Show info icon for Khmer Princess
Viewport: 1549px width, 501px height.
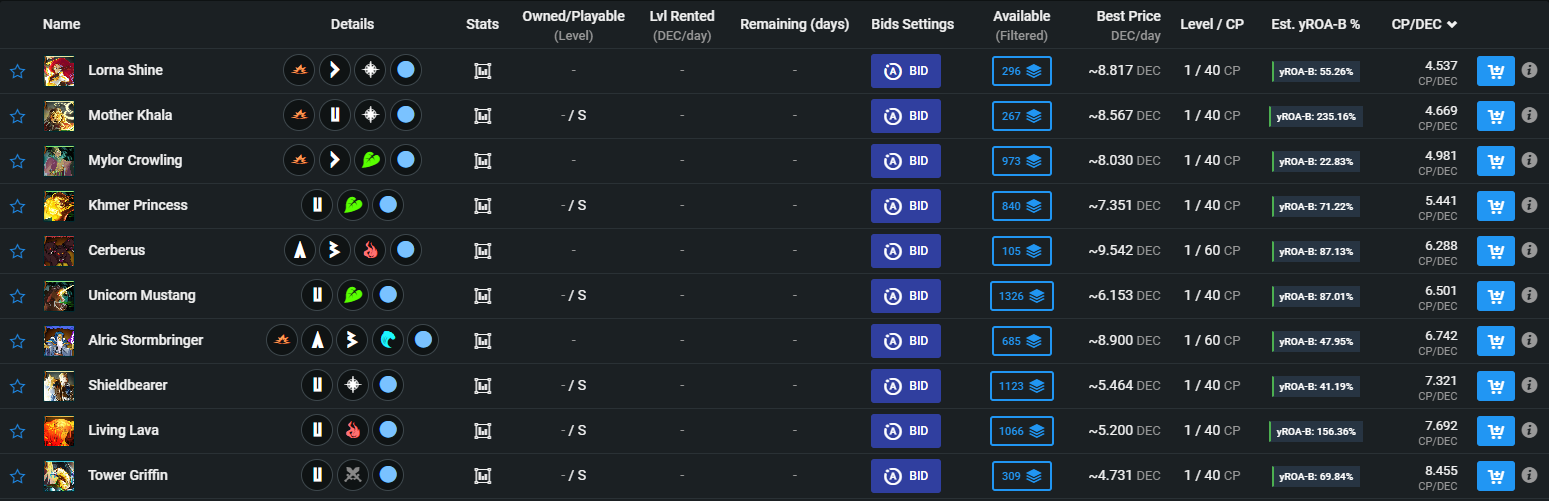pyautogui.click(x=1529, y=206)
